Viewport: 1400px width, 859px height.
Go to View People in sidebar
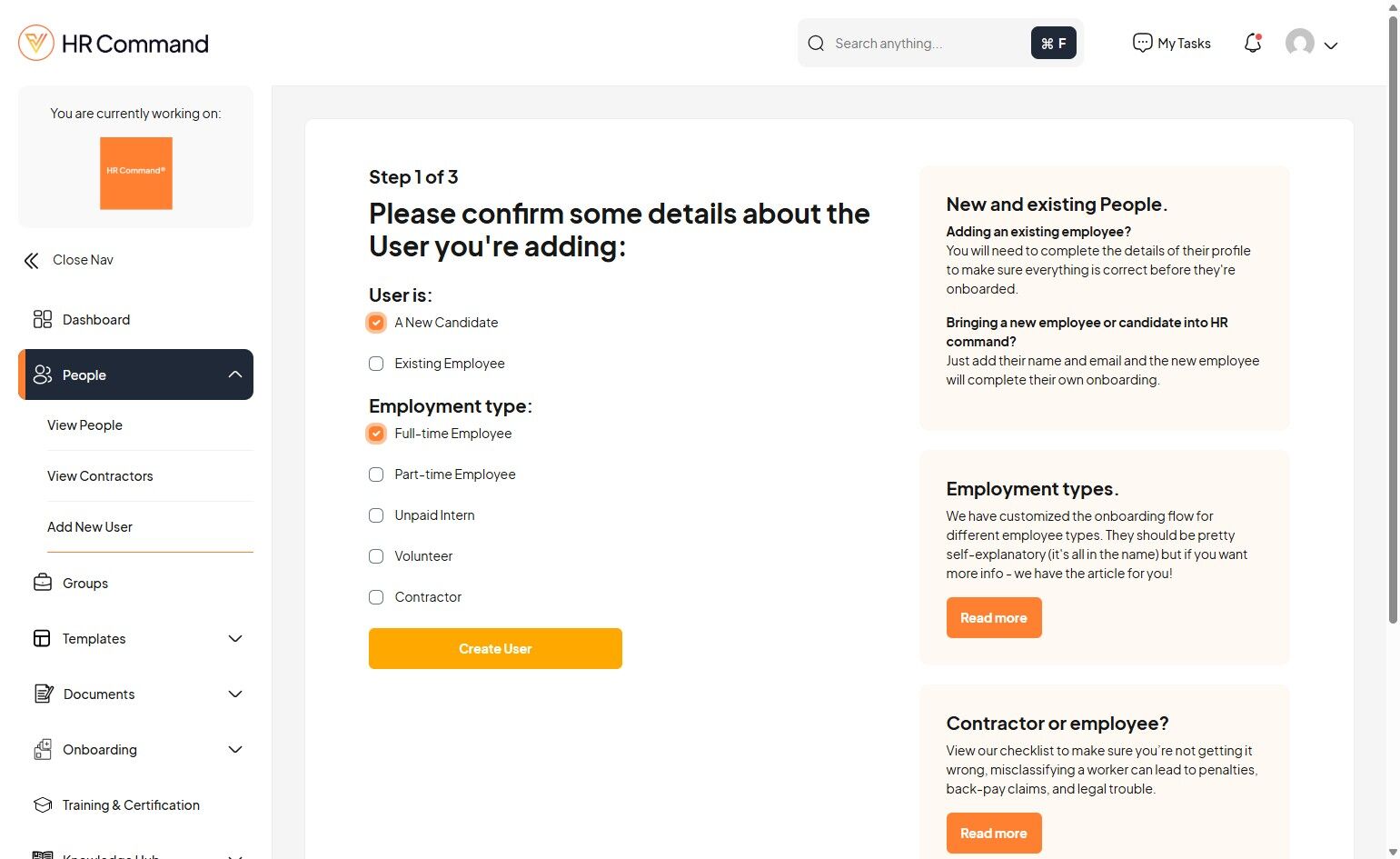pyautogui.click(x=84, y=425)
